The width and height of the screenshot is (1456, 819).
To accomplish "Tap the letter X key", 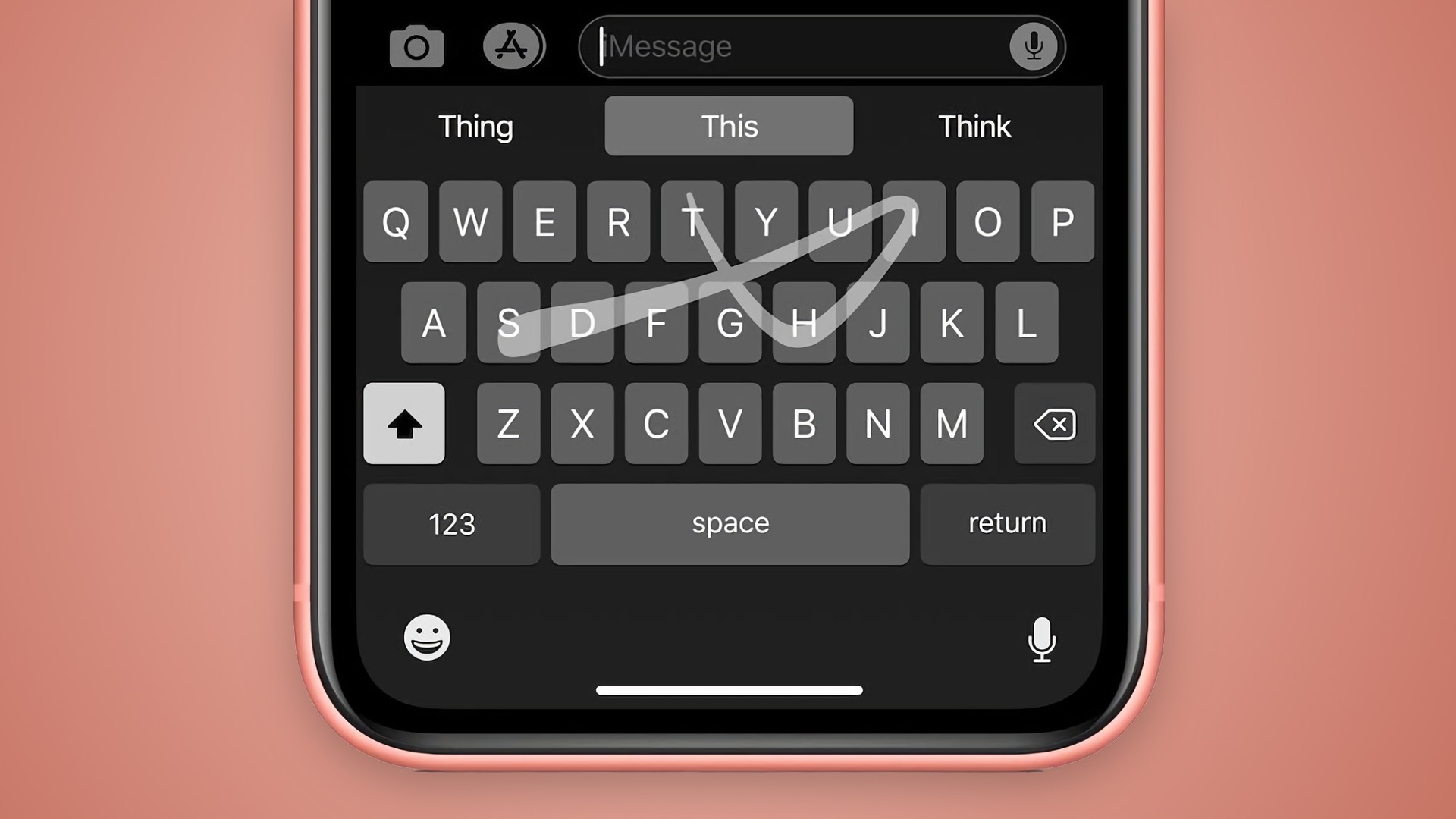I will pyautogui.click(x=582, y=423).
